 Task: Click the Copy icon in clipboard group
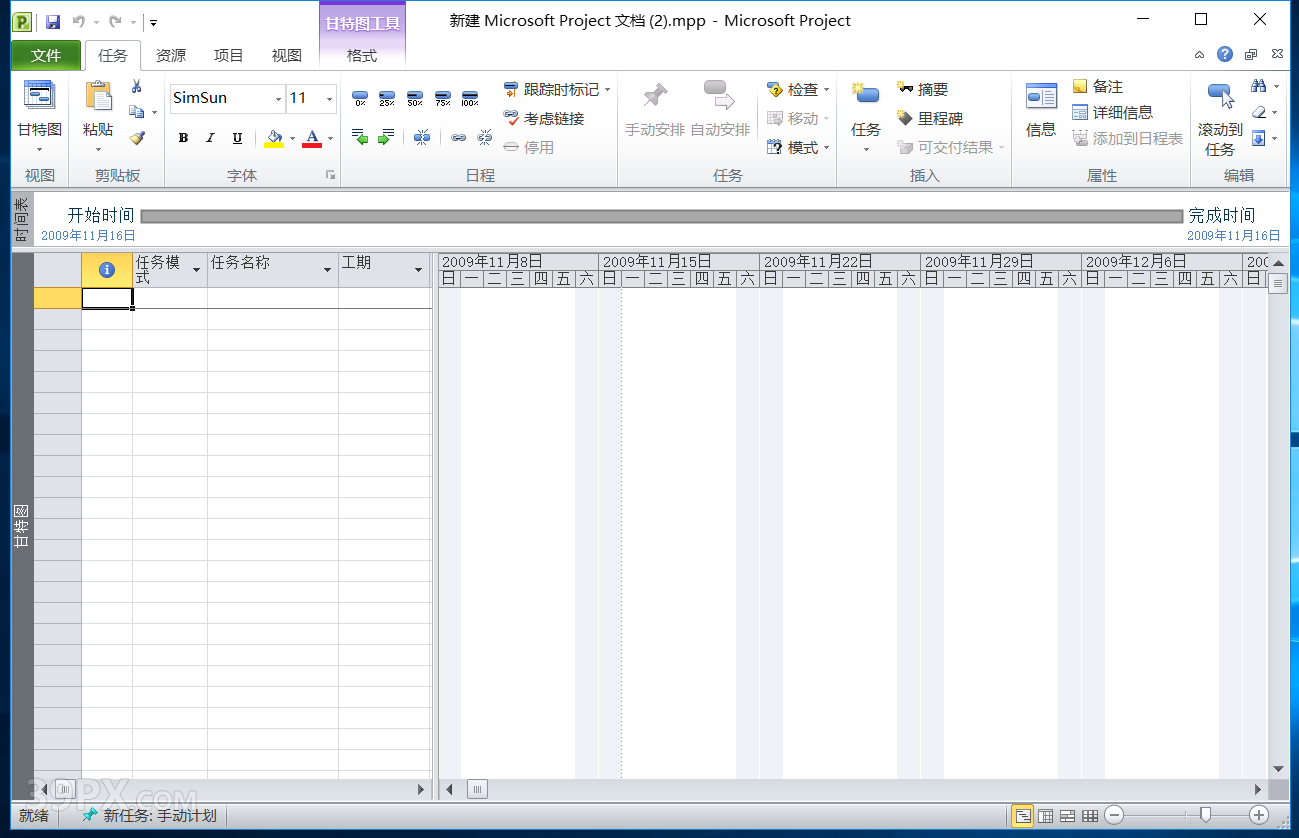[x=137, y=112]
